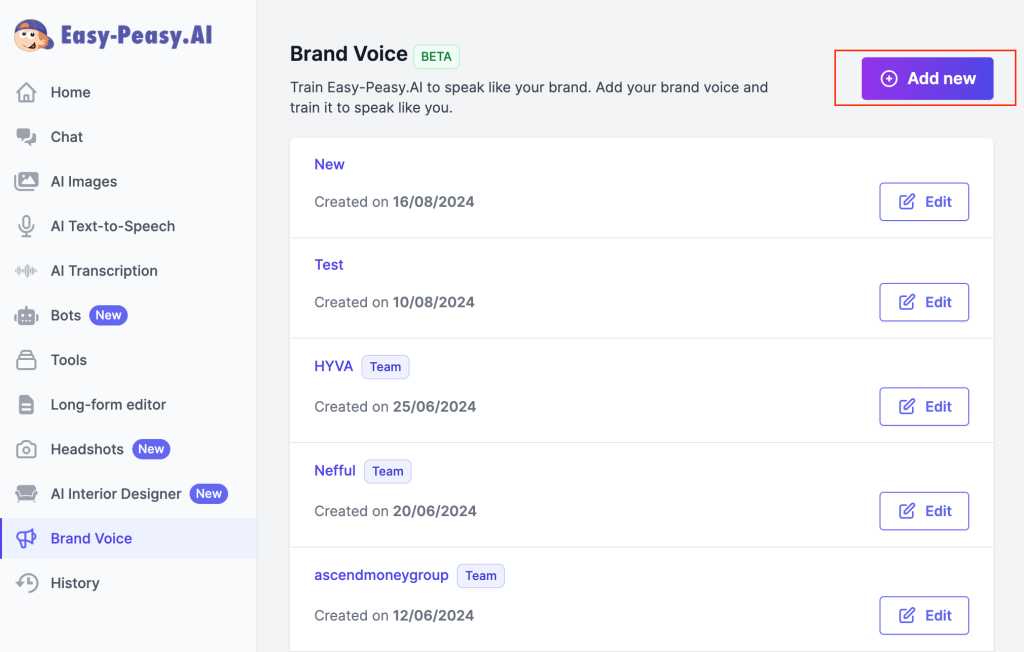Open Chat via speech bubbles icon

coord(27,137)
